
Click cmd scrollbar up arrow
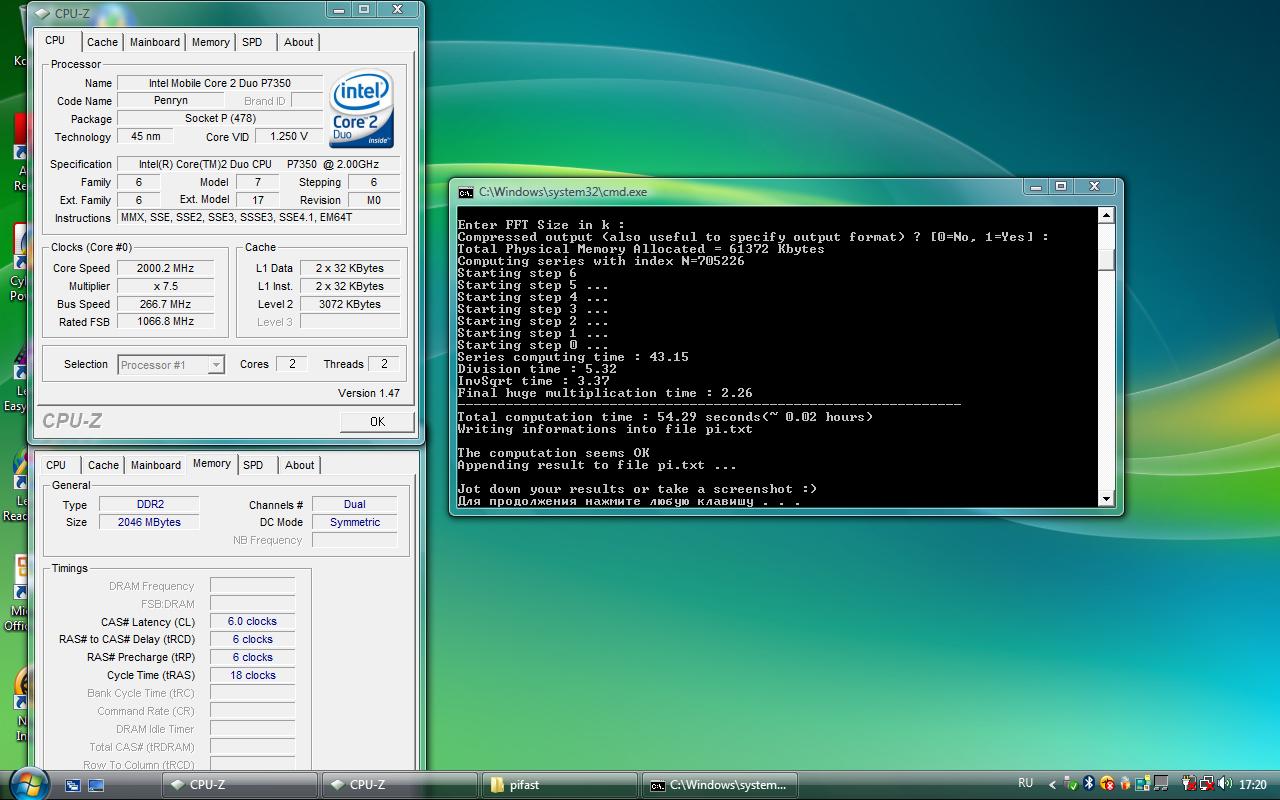pyautogui.click(x=1106, y=215)
